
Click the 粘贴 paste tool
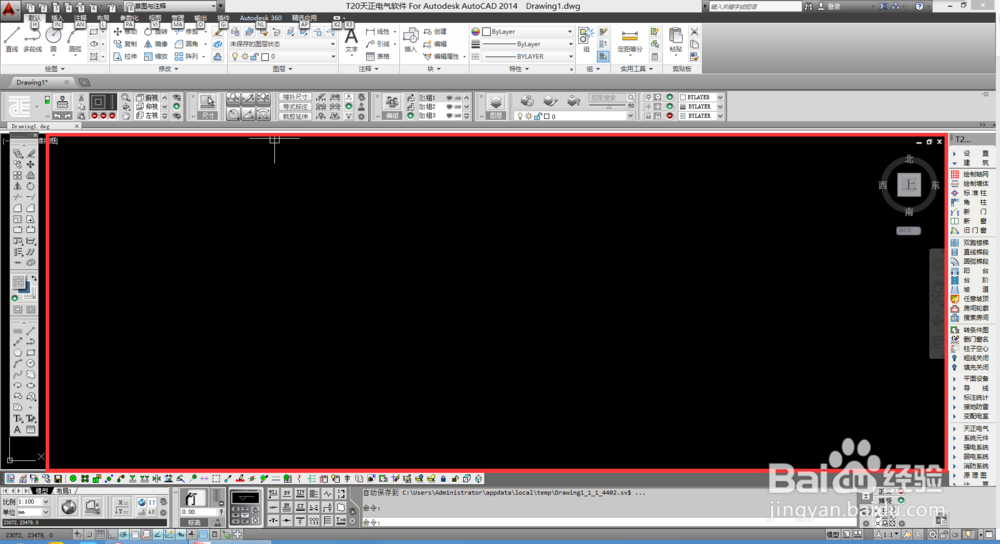676,40
